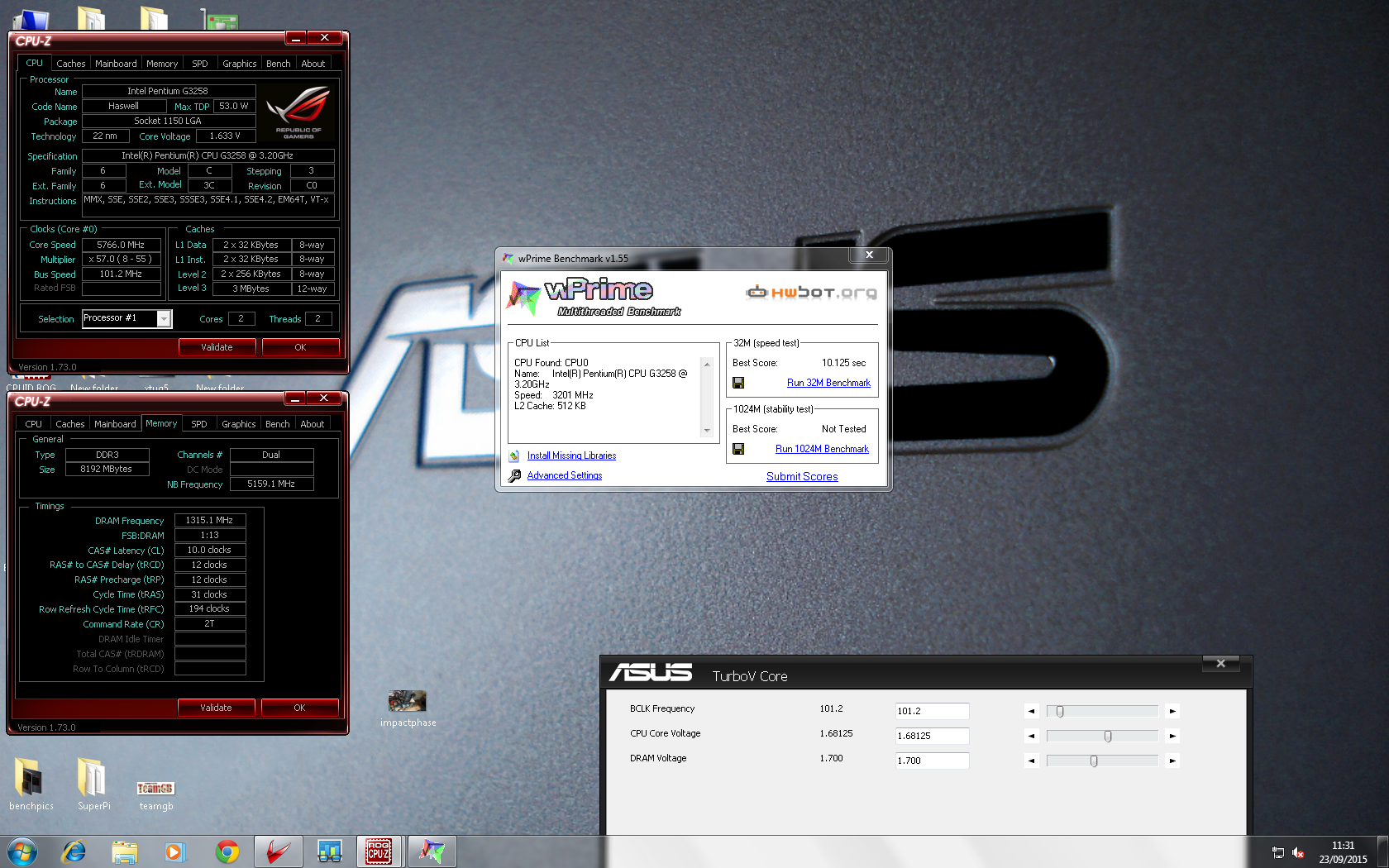Click the save icon for 32M score

(x=738, y=383)
